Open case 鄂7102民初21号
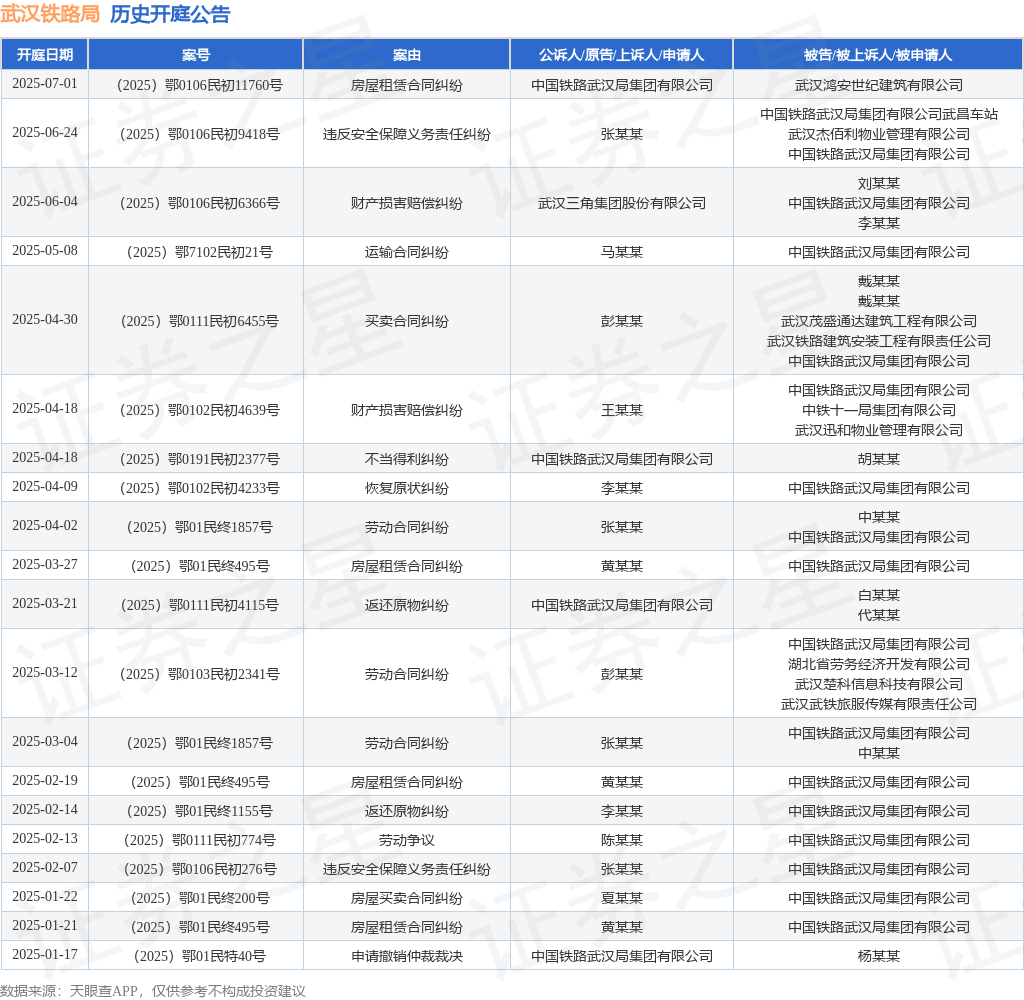This screenshot has width=1024, height=1000. point(196,252)
